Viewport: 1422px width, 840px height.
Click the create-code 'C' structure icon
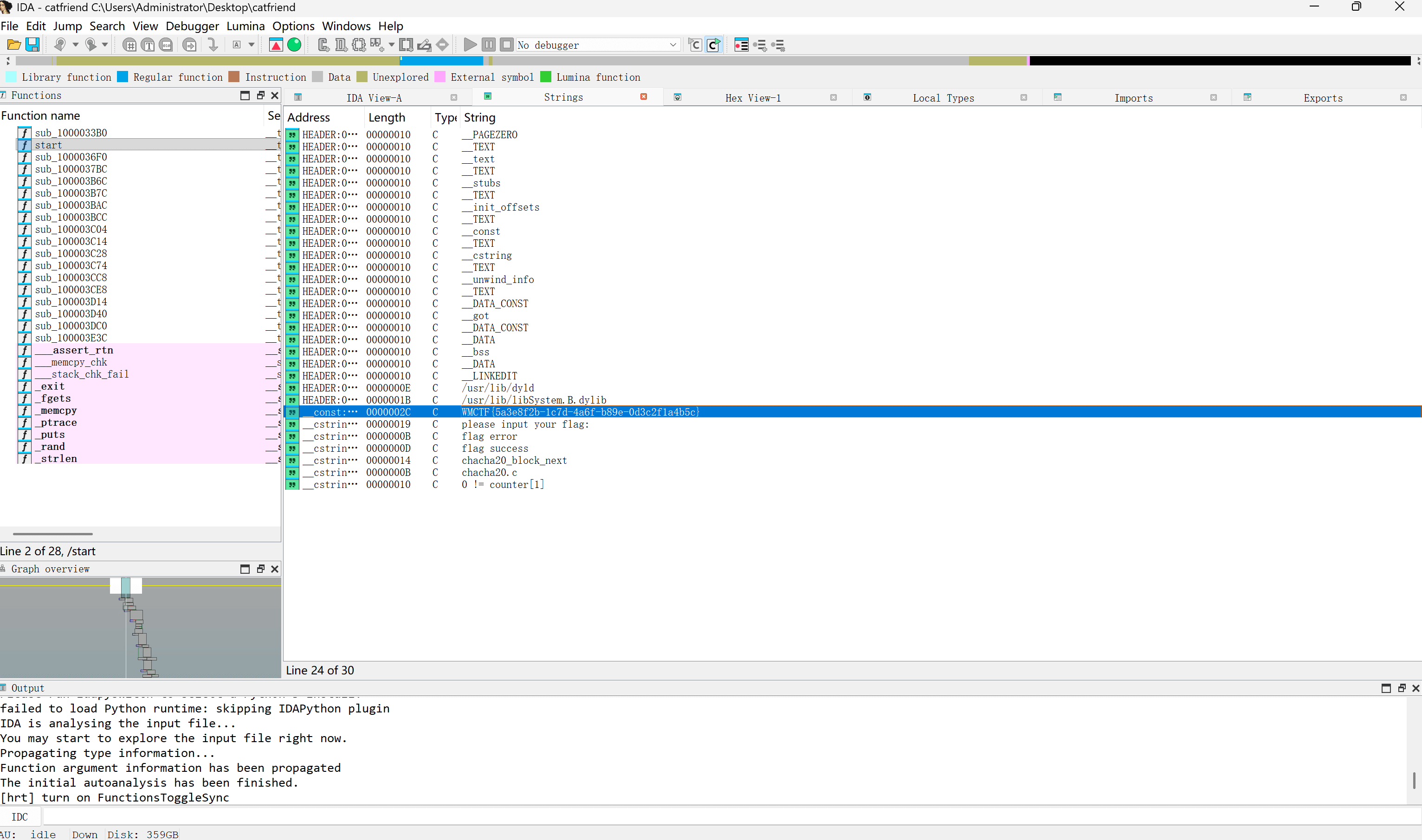(323, 45)
